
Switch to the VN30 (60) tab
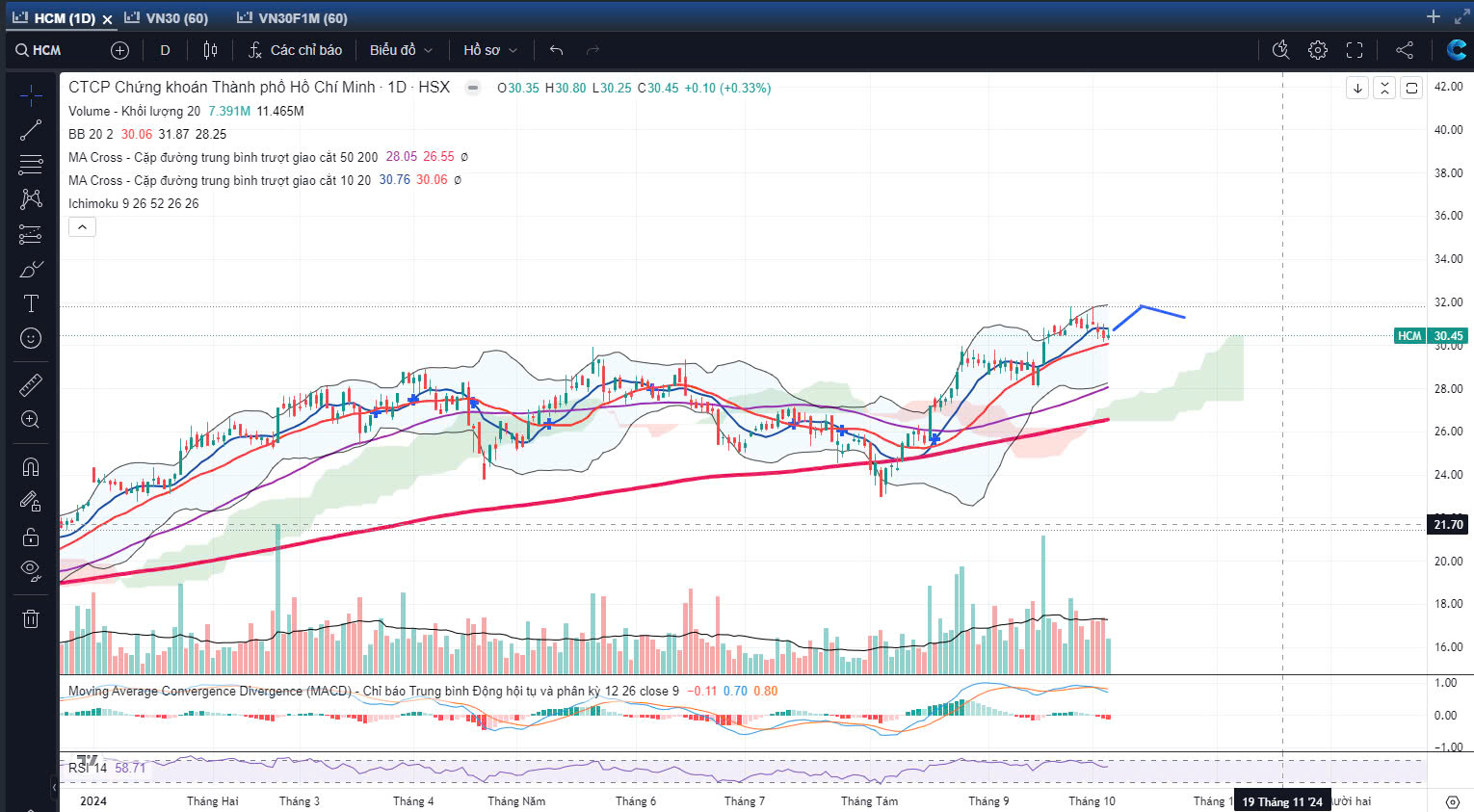(x=166, y=18)
